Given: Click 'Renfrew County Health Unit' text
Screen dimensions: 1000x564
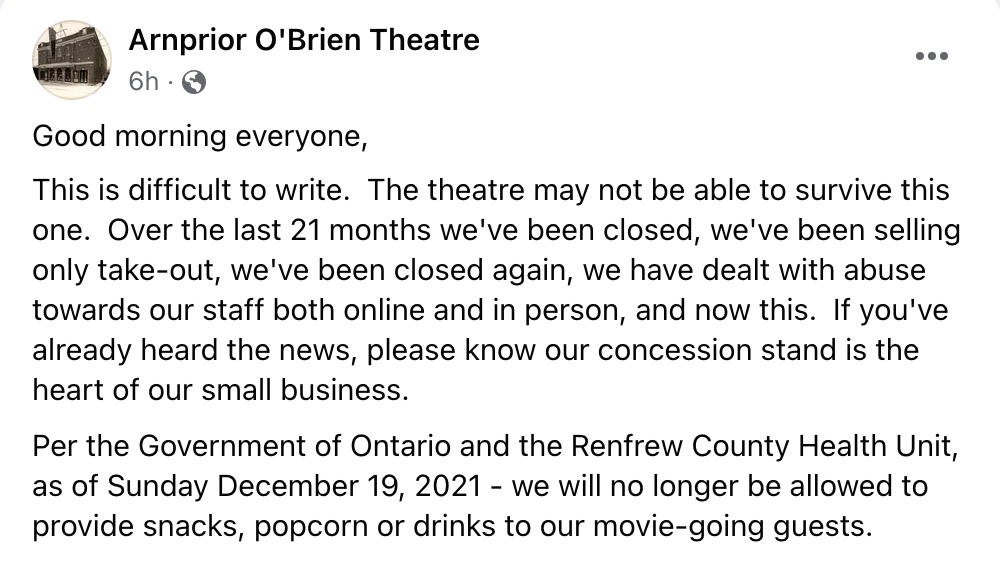Looking at the screenshot, I should tap(761, 446).
